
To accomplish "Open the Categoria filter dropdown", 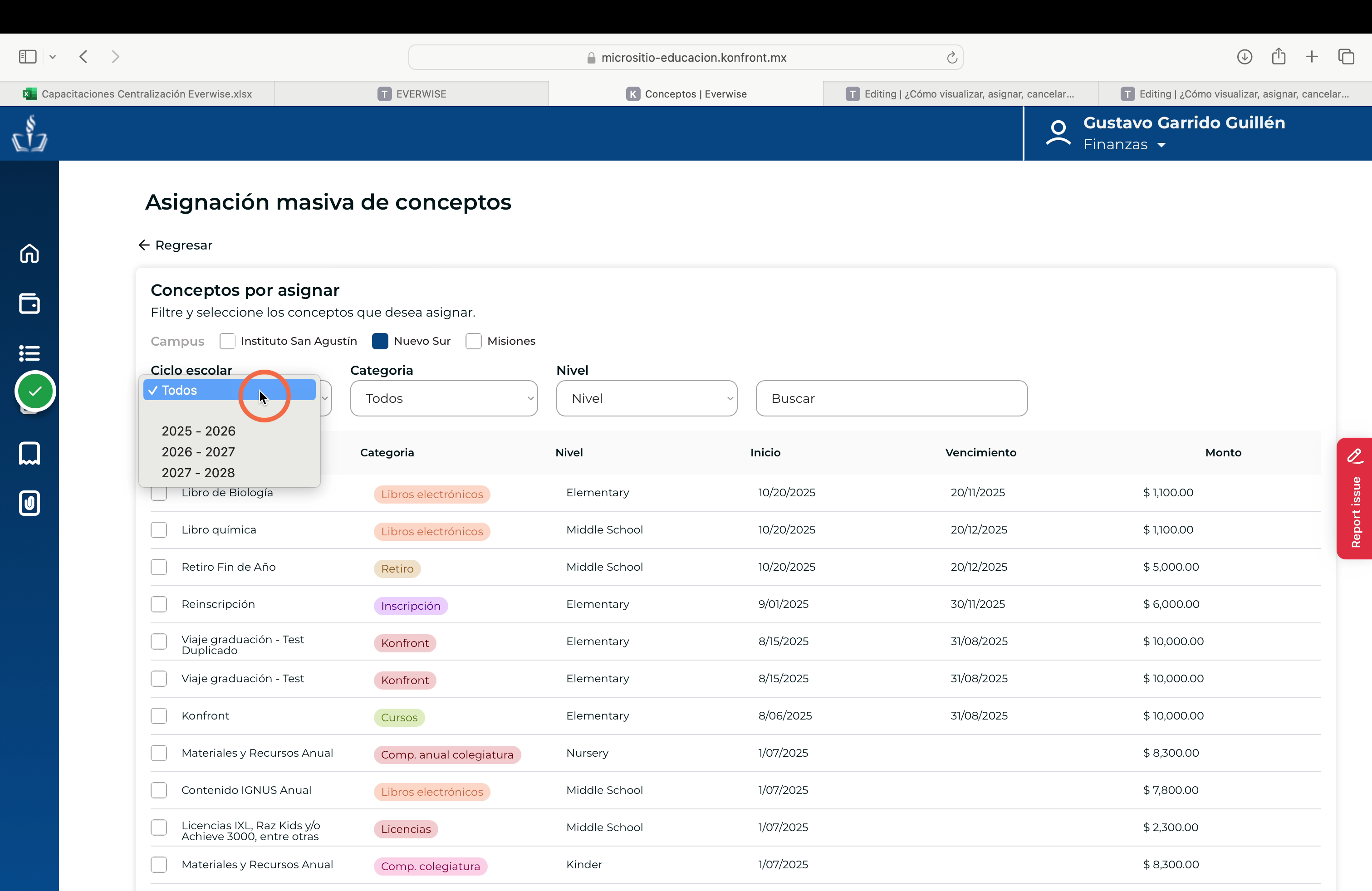I will pos(444,398).
